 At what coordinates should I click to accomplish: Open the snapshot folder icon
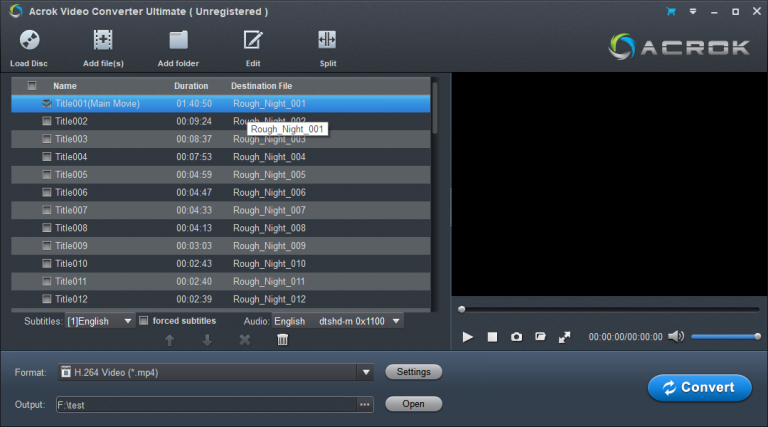click(540, 336)
